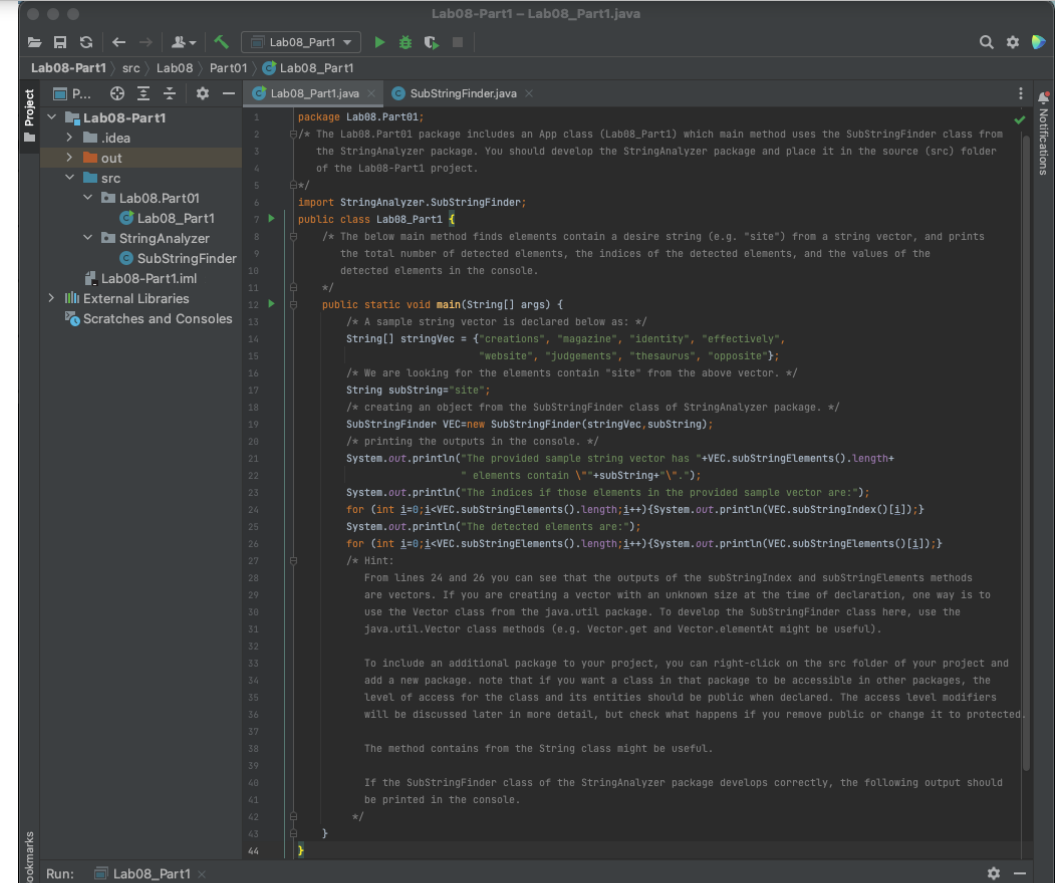The height and width of the screenshot is (883, 1055).
Task: Expand all items in project tree
Action: (143, 93)
